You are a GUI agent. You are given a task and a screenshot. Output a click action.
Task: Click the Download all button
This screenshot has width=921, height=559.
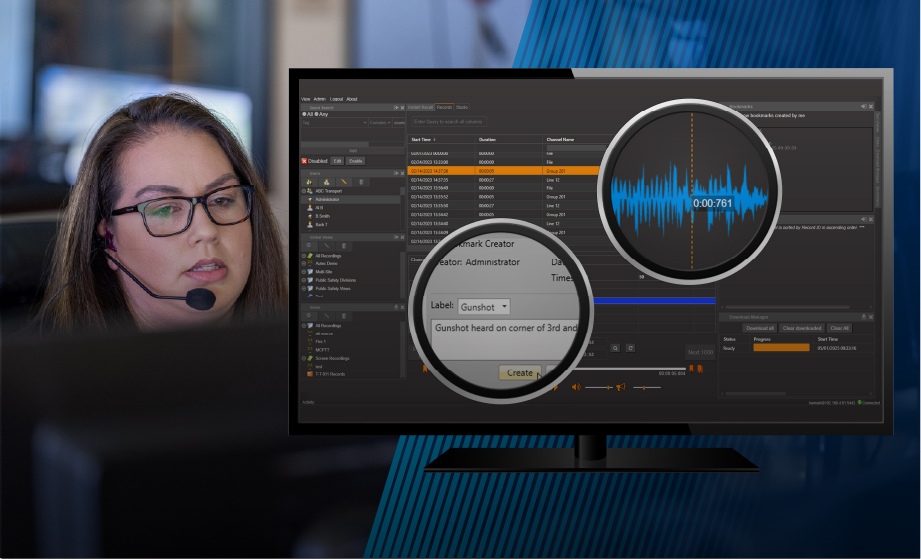click(x=759, y=328)
